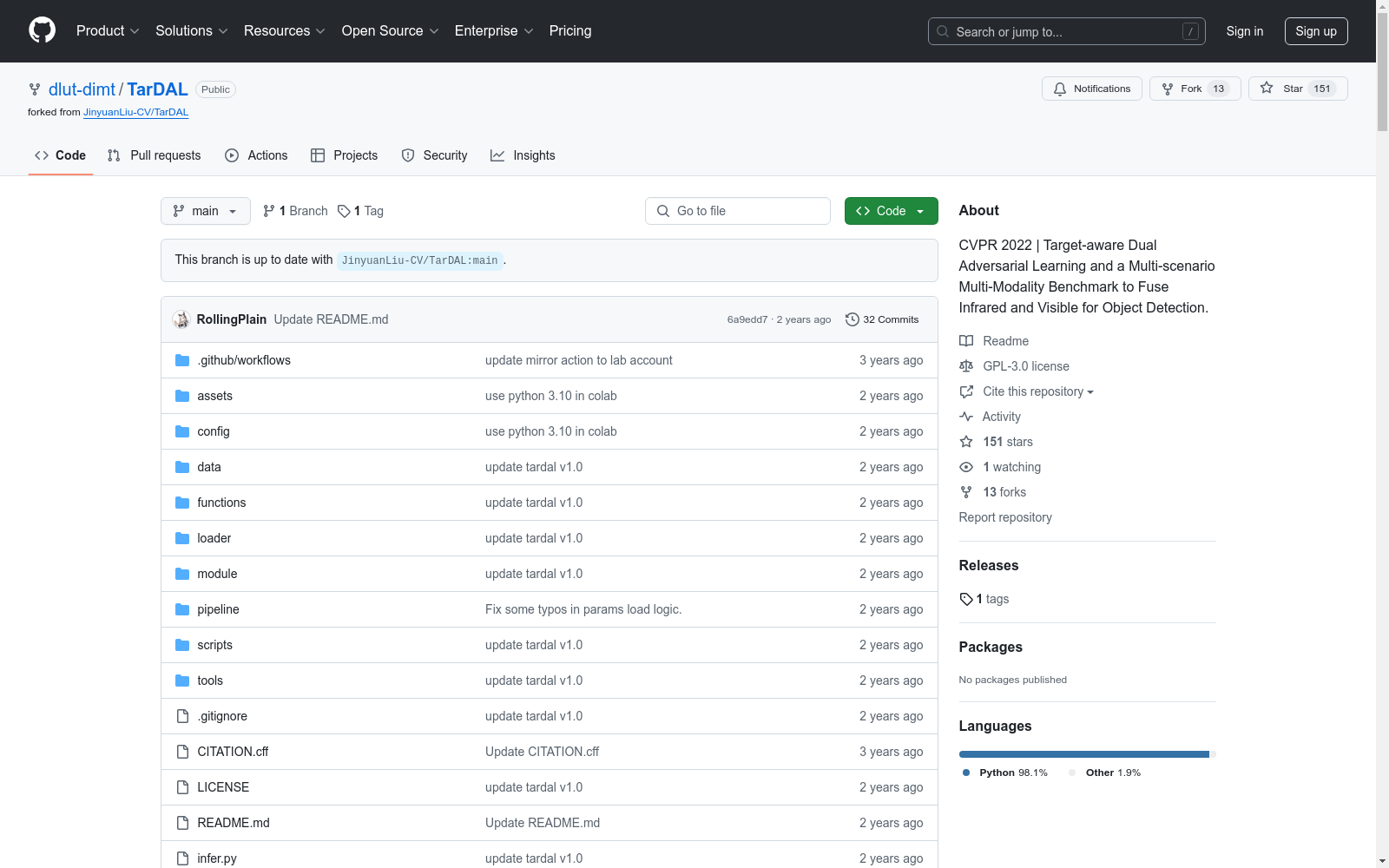Image resolution: width=1389 pixels, height=868 pixels.
Task: Click the config folder icon
Action: point(182,431)
